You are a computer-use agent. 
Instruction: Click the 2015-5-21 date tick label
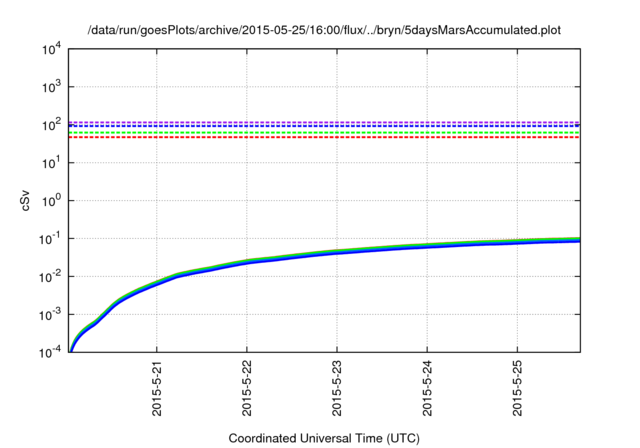click(x=157, y=388)
